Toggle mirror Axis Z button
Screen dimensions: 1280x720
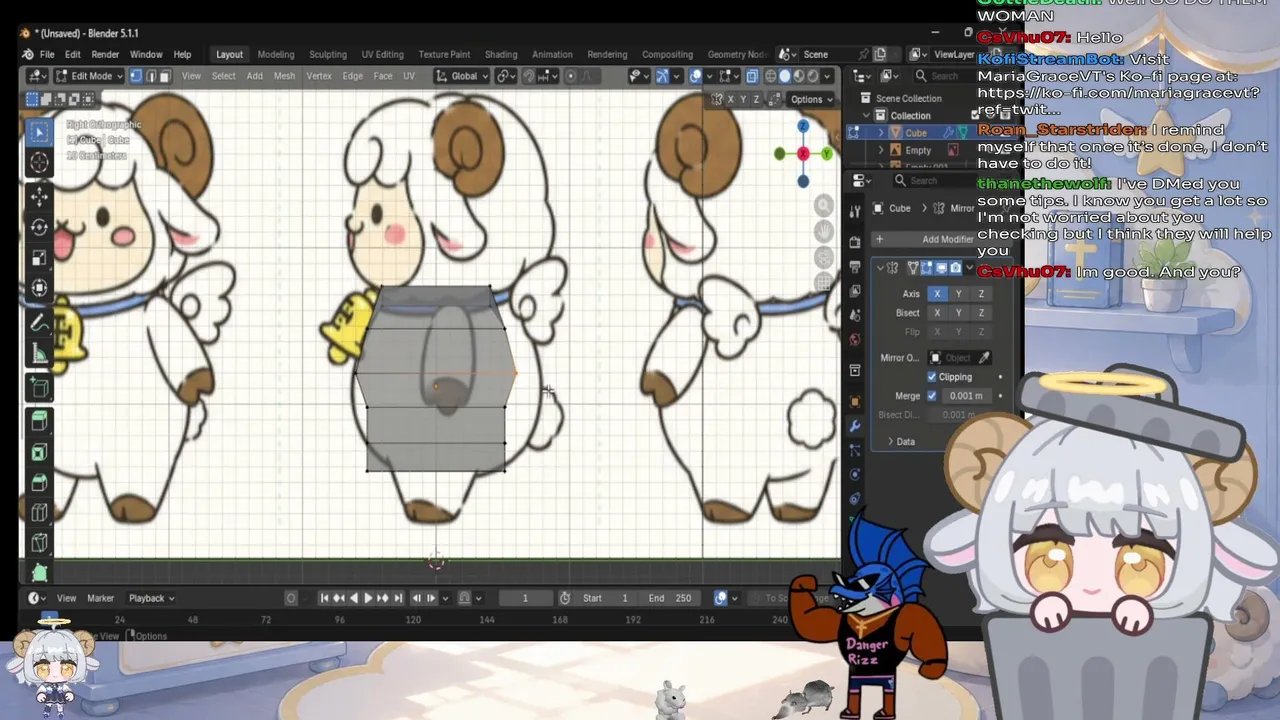(981, 294)
